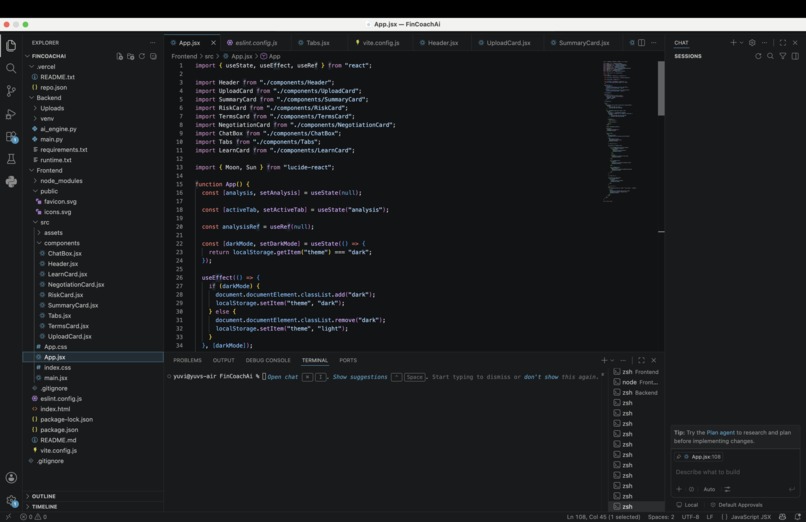Refresh the chat Sessions list
Viewport: 806px width, 522px height.
[758, 57]
